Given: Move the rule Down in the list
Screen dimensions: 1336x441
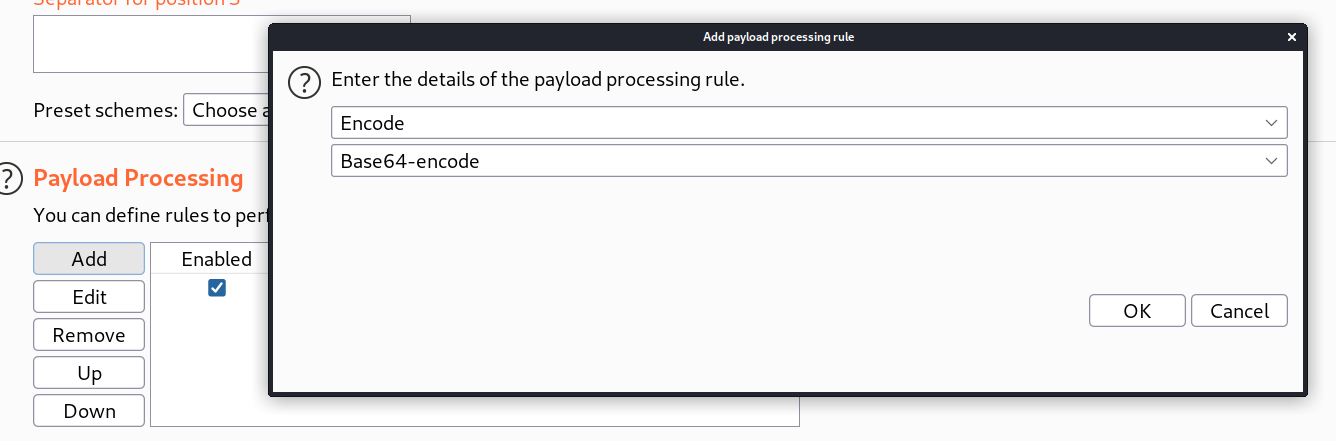Looking at the screenshot, I should [89, 411].
